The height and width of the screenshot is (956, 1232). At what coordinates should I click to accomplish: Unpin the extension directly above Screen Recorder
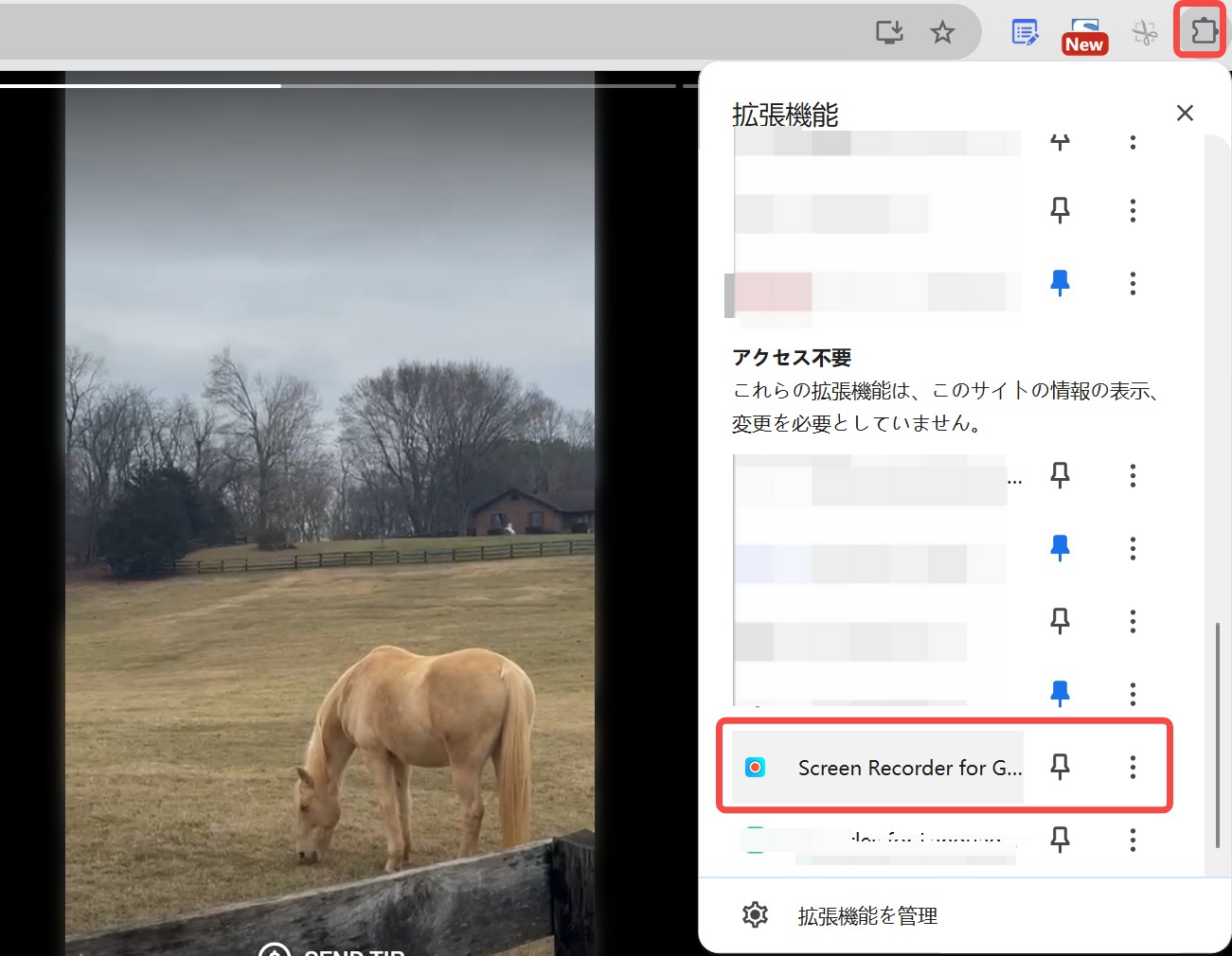tap(1060, 694)
